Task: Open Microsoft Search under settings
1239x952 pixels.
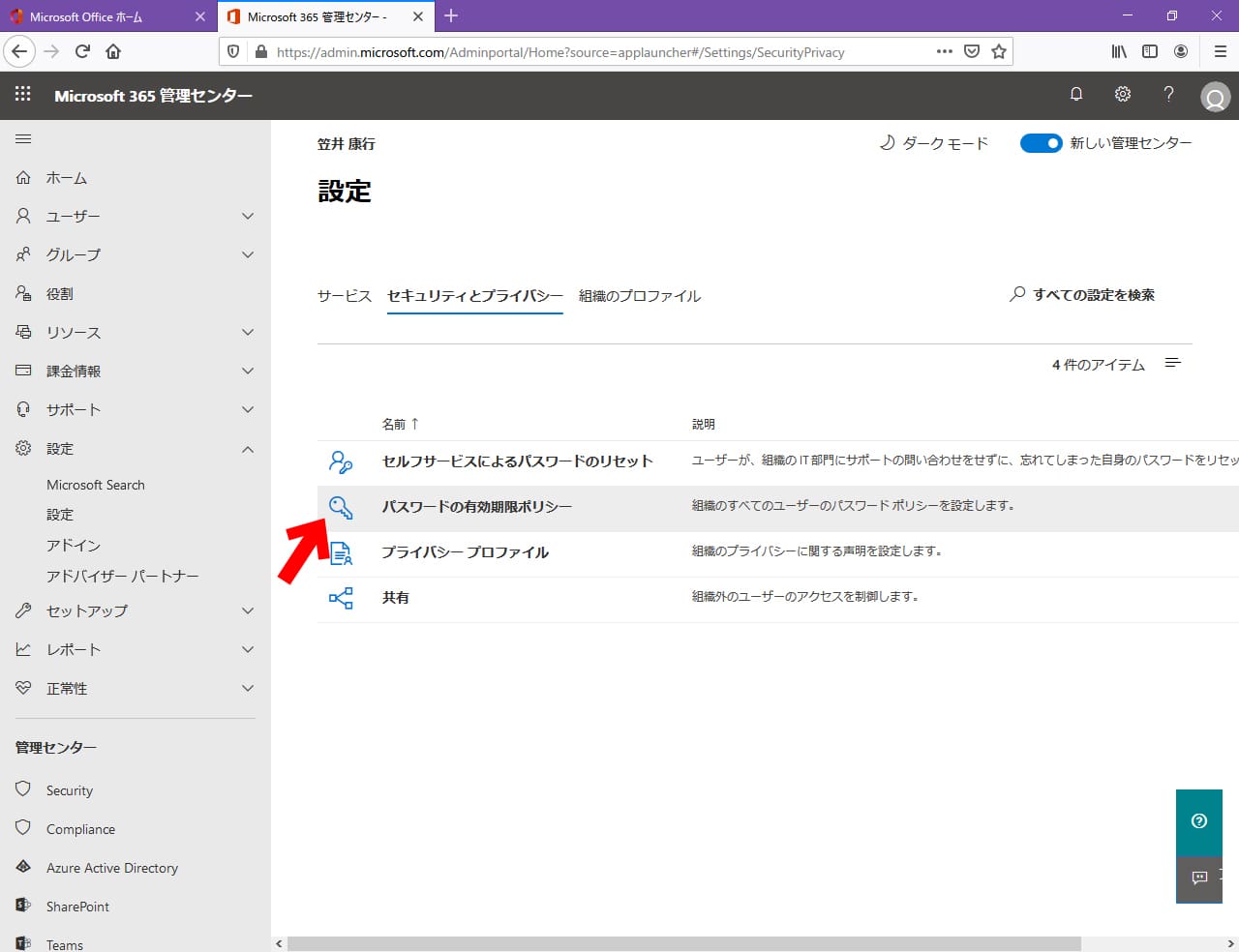Action: [x=96, y=485]
